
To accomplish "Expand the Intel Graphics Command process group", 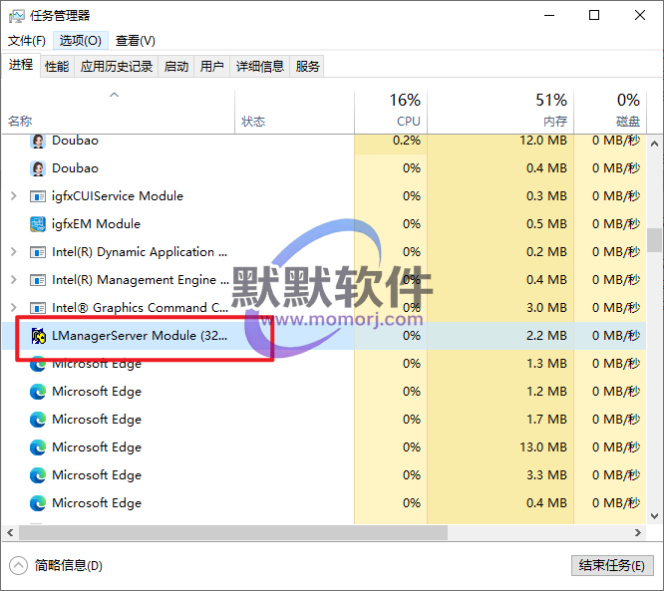I will click(13, 308).
